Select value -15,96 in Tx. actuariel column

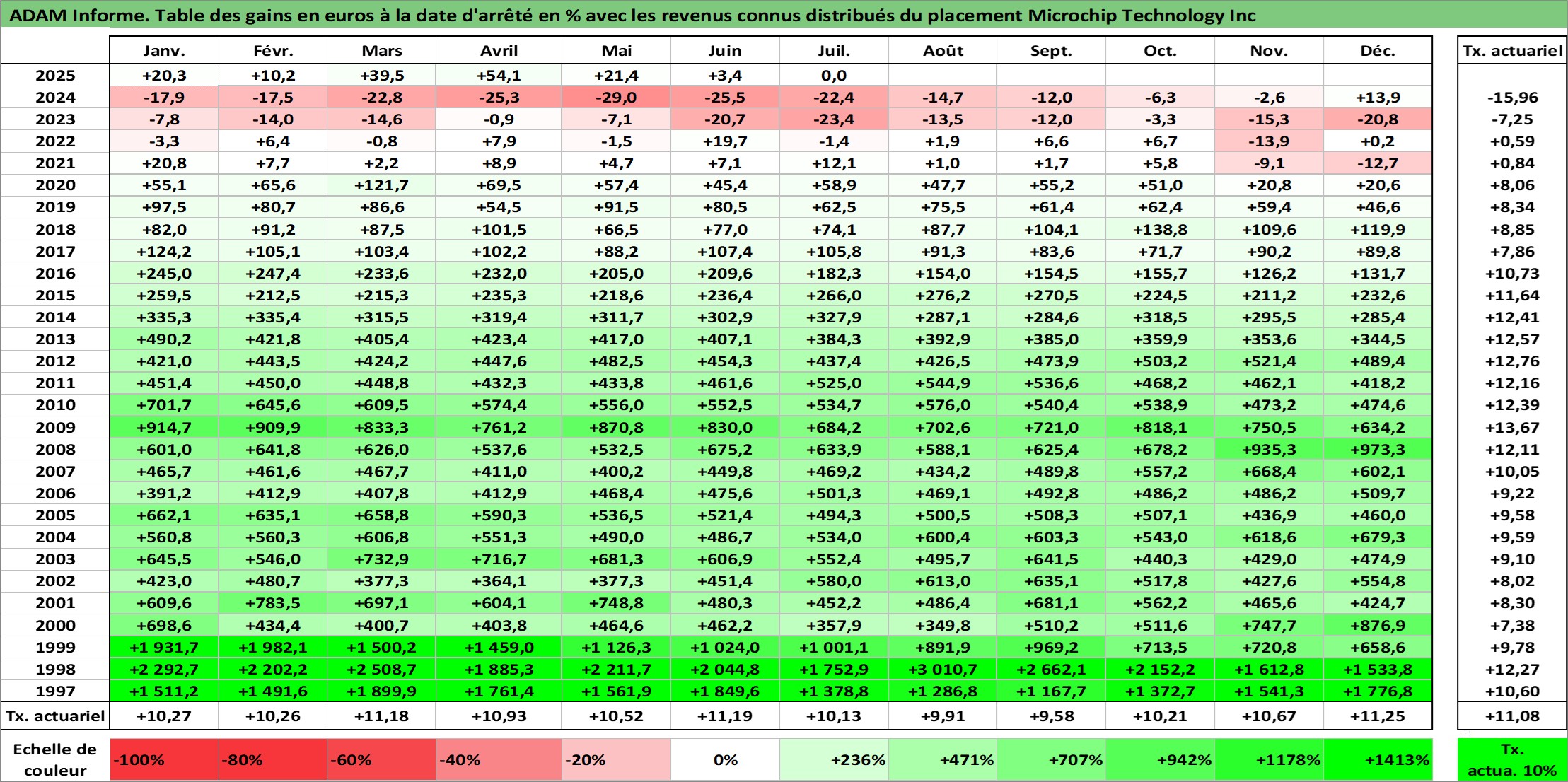[1512, 98]
